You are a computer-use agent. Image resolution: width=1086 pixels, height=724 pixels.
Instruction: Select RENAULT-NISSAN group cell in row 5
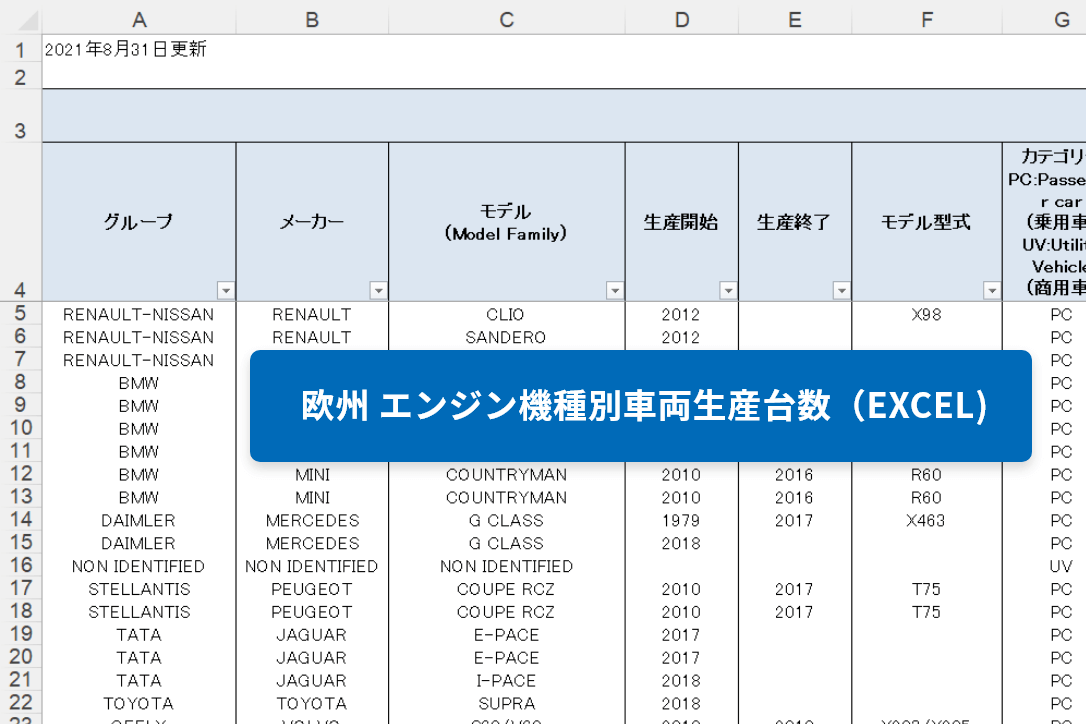coord(139,315)
